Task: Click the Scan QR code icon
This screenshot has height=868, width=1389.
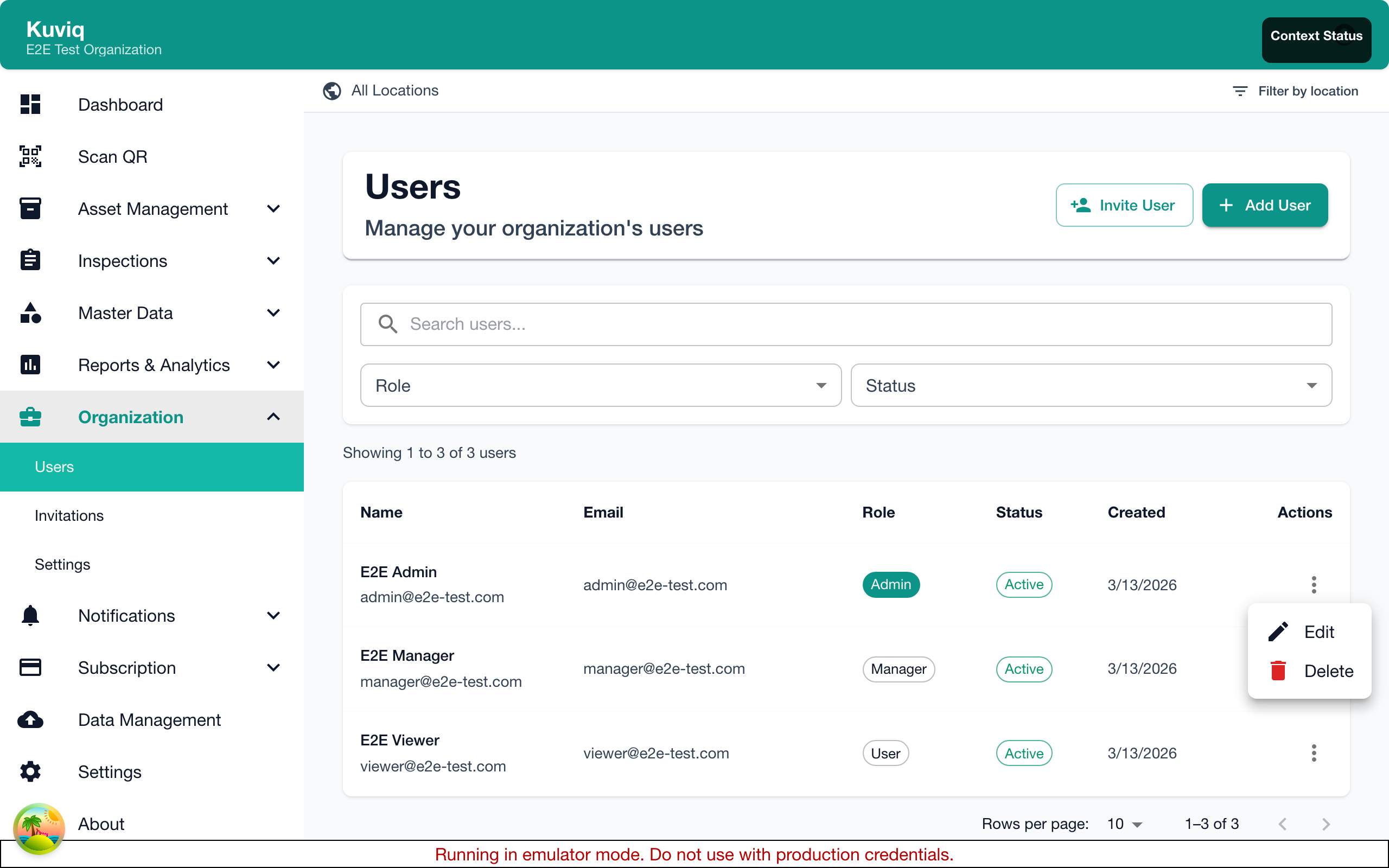Action: [x=30, y=156]
